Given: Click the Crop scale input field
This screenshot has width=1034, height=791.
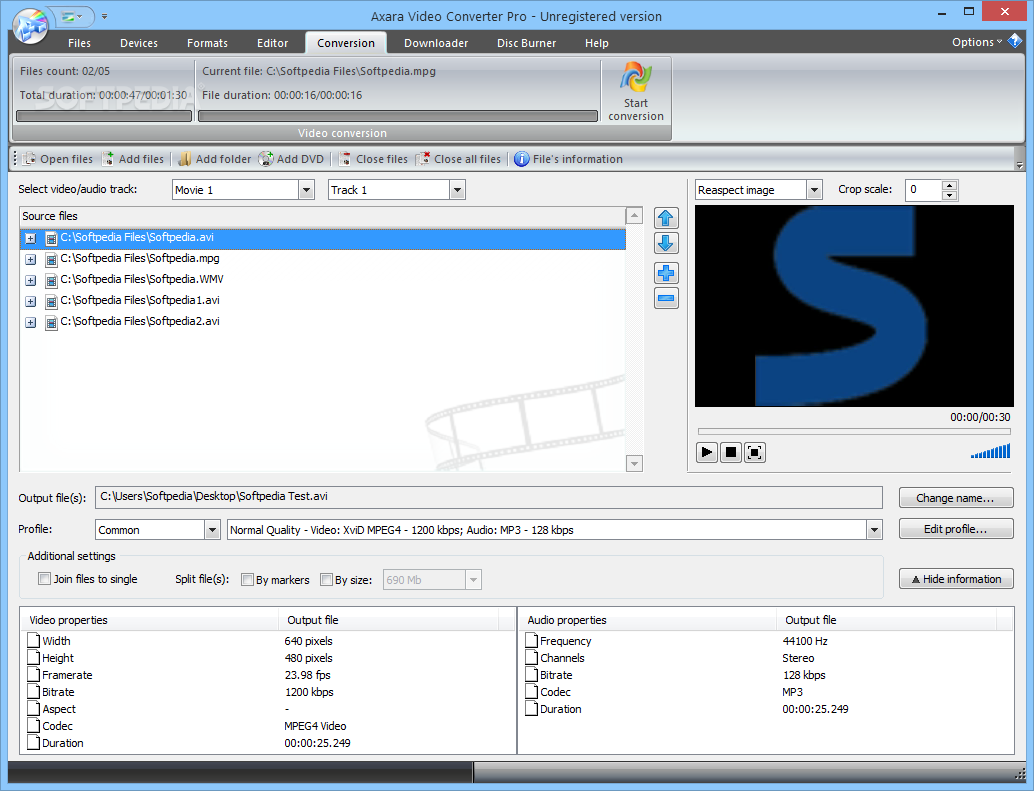Looking at the screenshot, I should coord(924,190).
